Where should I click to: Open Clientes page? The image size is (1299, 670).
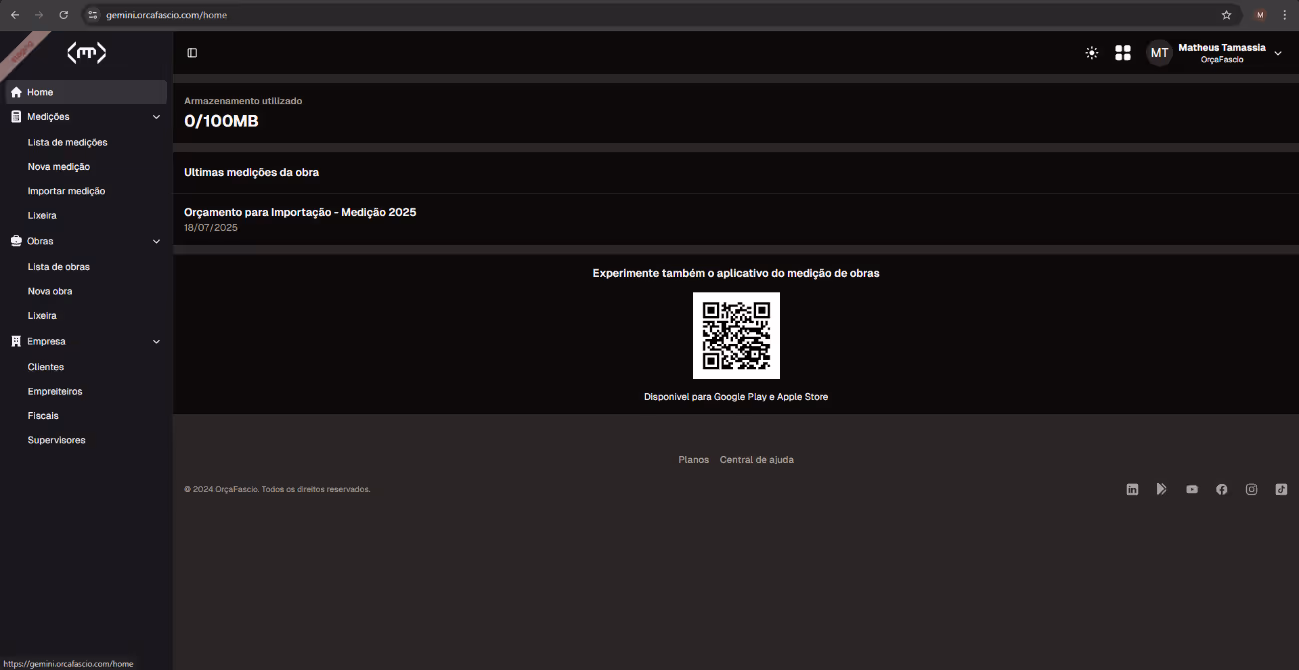tap(46, 367)
